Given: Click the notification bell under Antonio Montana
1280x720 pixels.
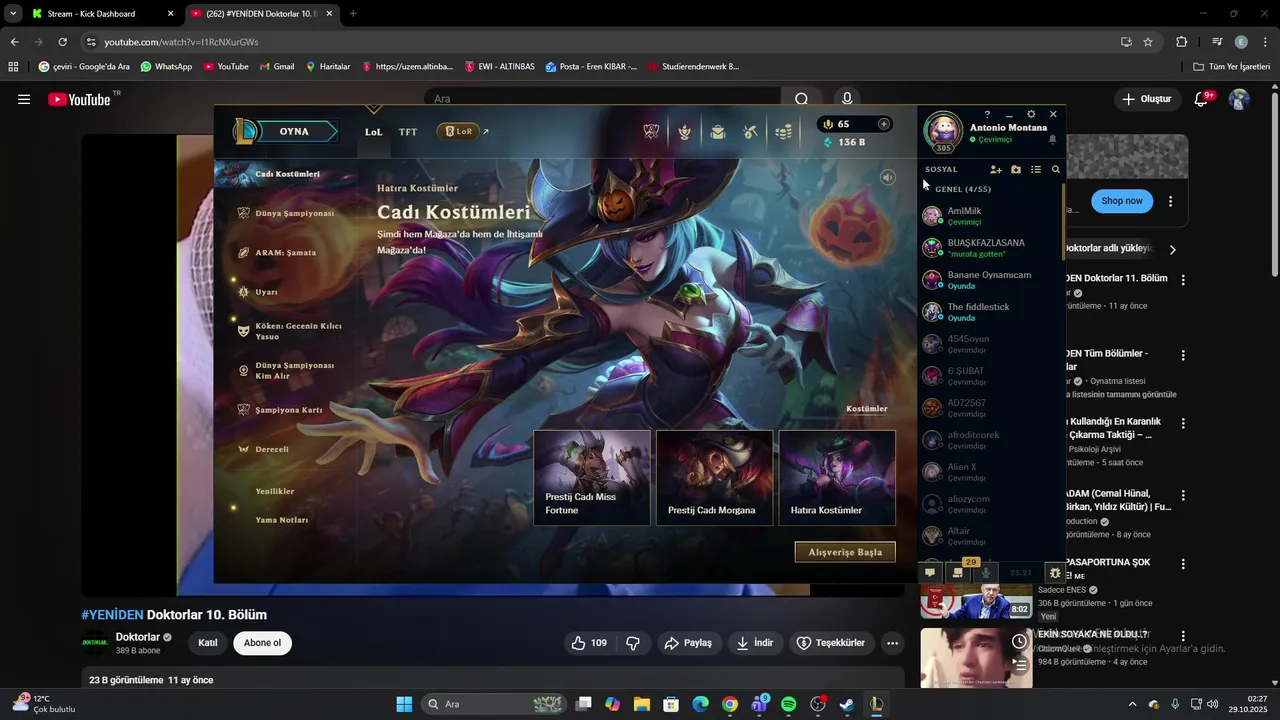Looking at the screenshot, I should coord(1052,140).
